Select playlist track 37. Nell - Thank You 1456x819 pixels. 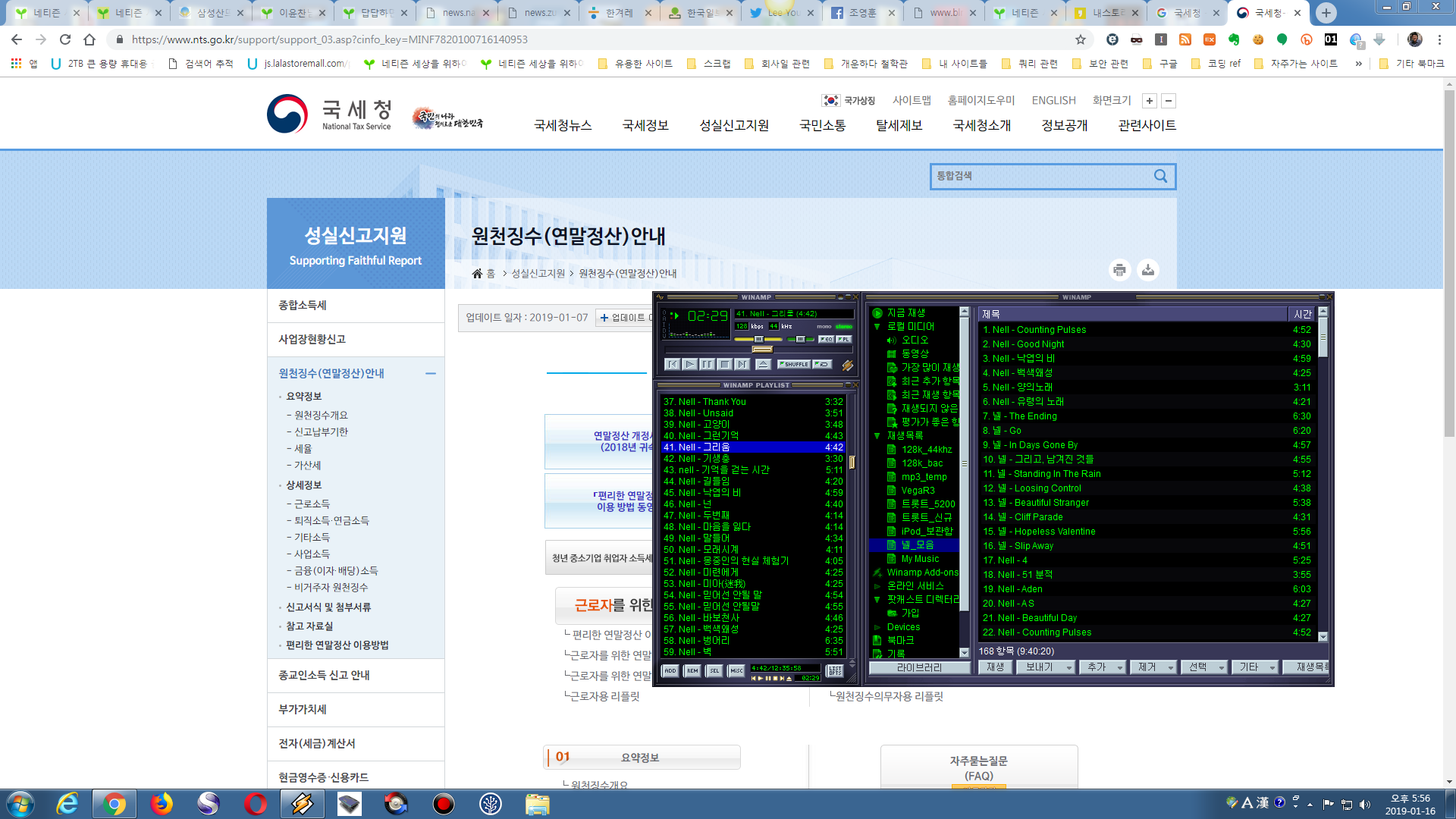[x=752, y=402]
